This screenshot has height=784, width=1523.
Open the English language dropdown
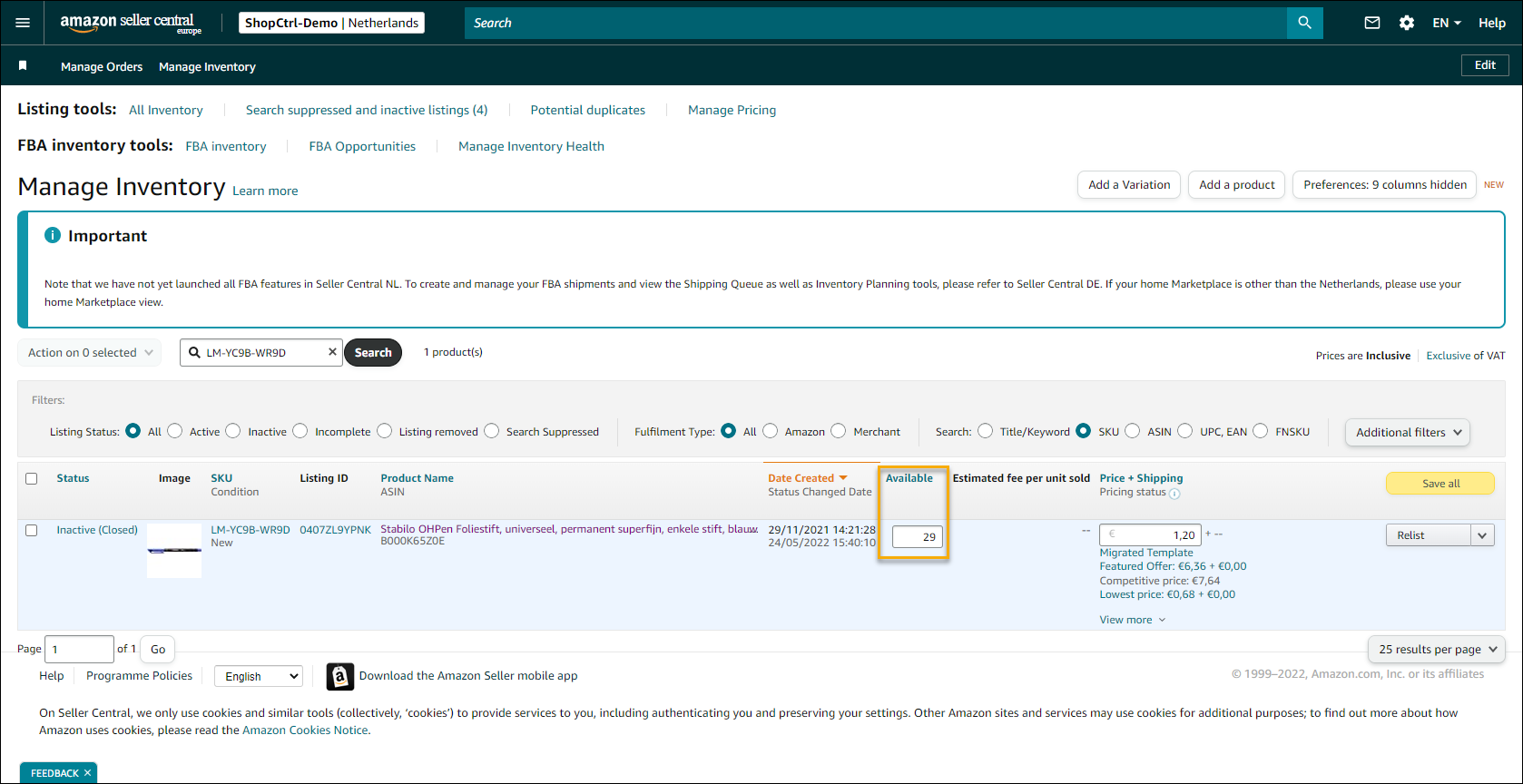259,676
